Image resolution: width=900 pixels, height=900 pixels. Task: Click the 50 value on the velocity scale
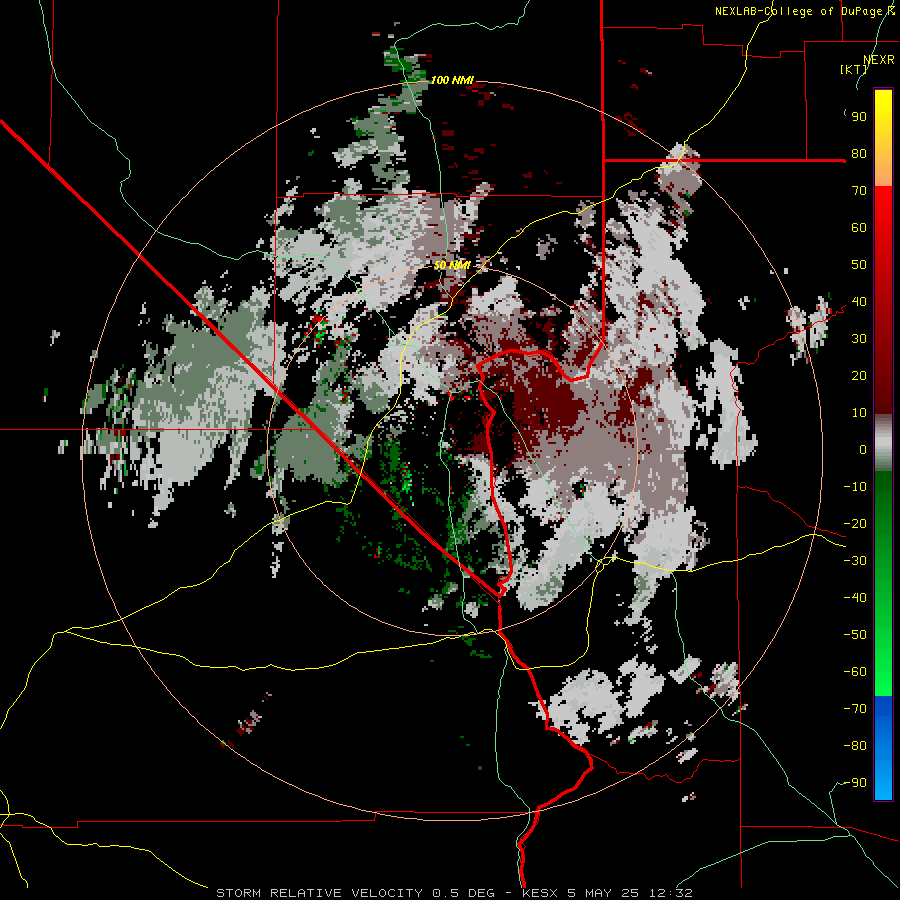pos(859,265)
